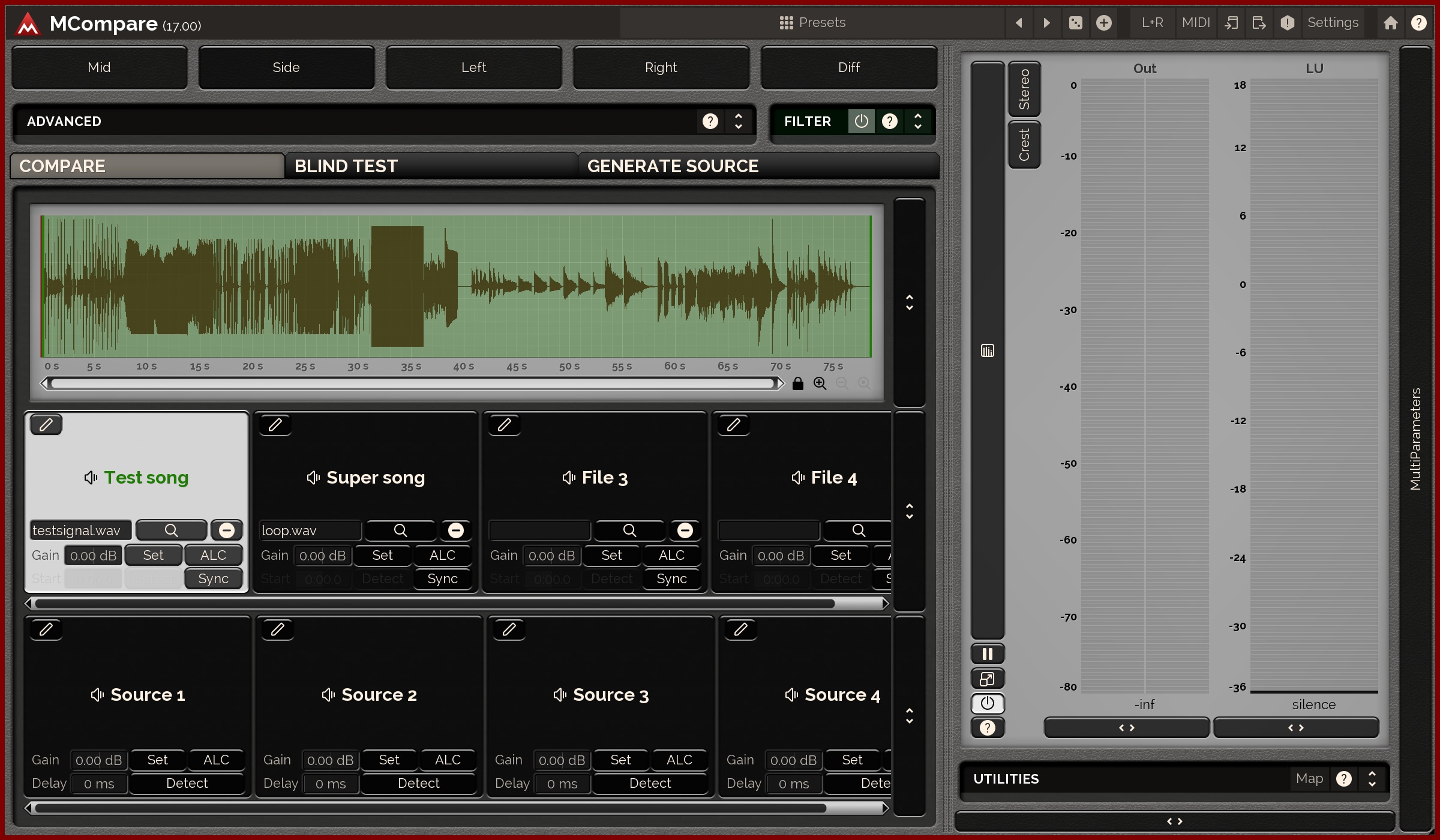Browse file for Test song slot
This screenshot has width=1440, height=840.
click(171, 530)
